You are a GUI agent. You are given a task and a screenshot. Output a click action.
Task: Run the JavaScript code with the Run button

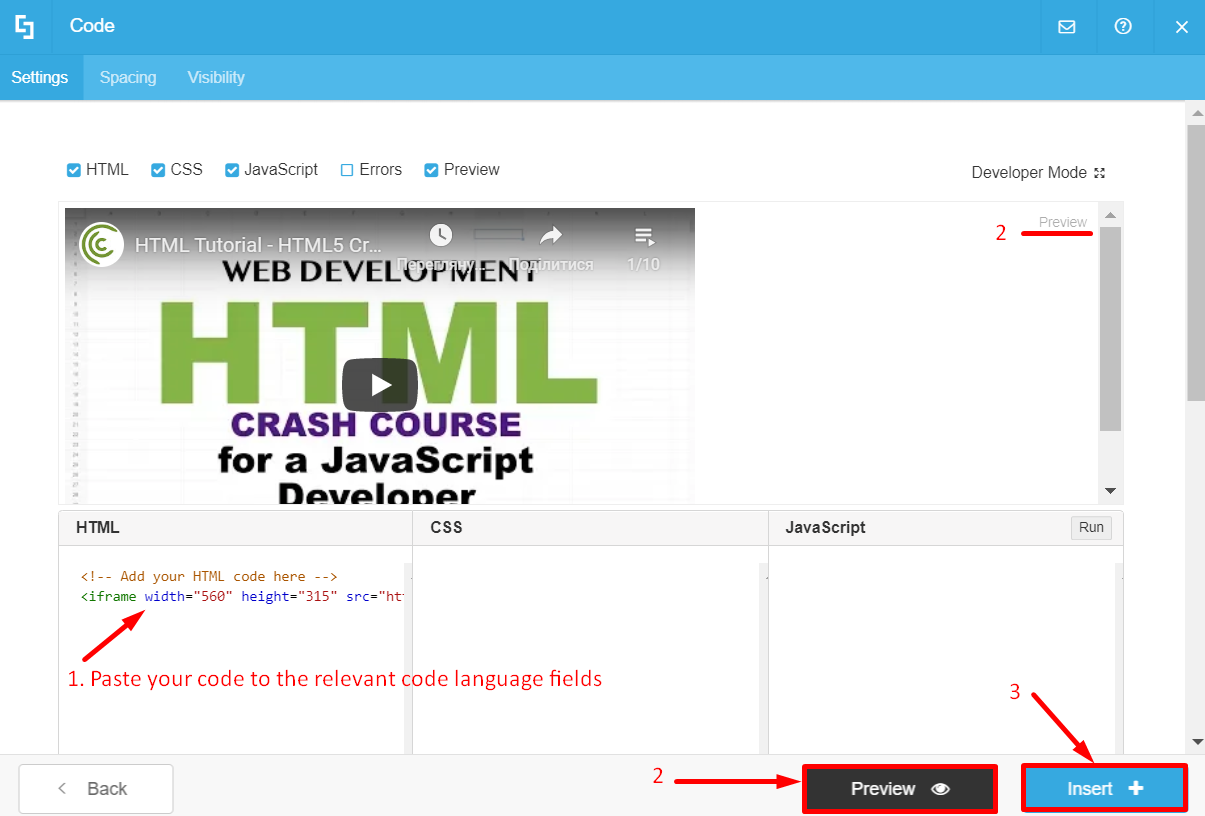click(1090, 527)
